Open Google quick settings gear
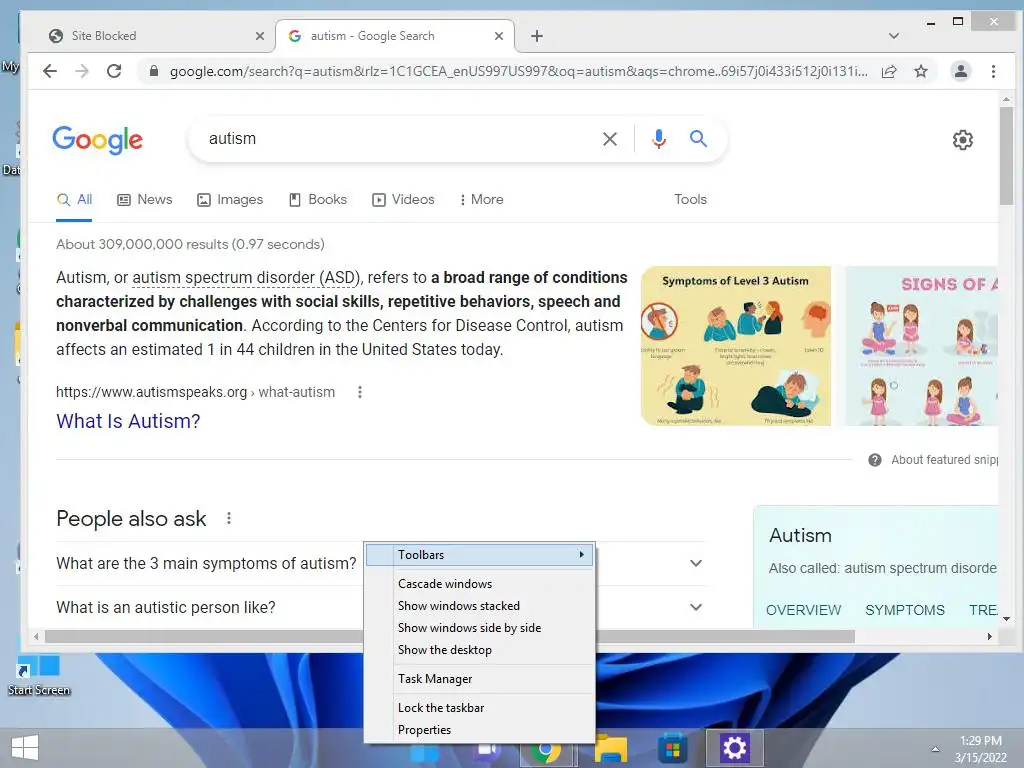The image size is (1024, 768). [963, 140]
